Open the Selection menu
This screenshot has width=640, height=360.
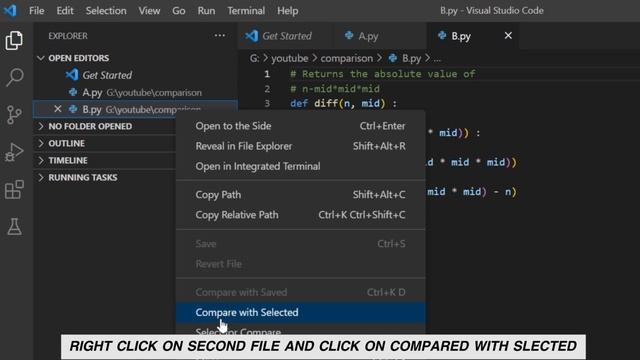[x=106, y=11]
